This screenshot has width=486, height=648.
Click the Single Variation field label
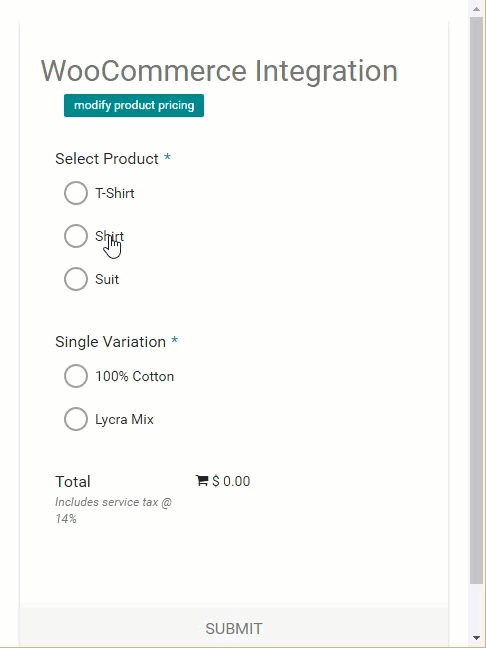click(x=111, y=342)
